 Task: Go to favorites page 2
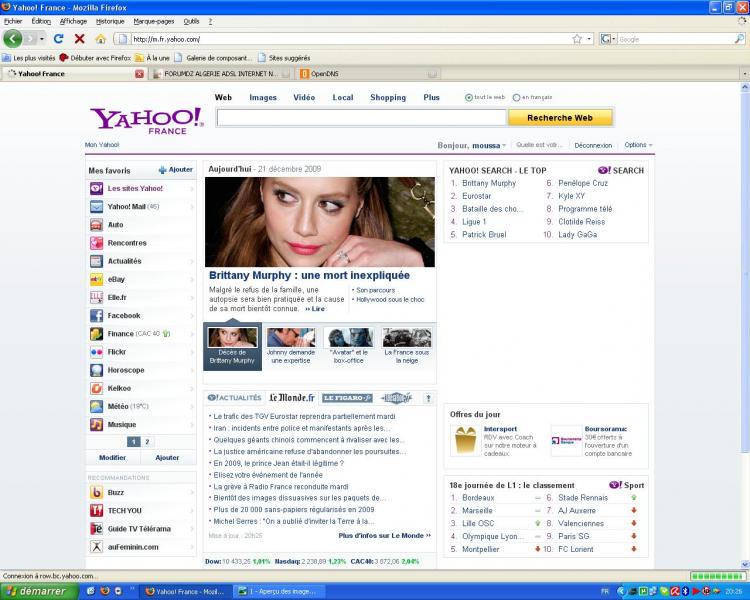[x=147, y=442]
